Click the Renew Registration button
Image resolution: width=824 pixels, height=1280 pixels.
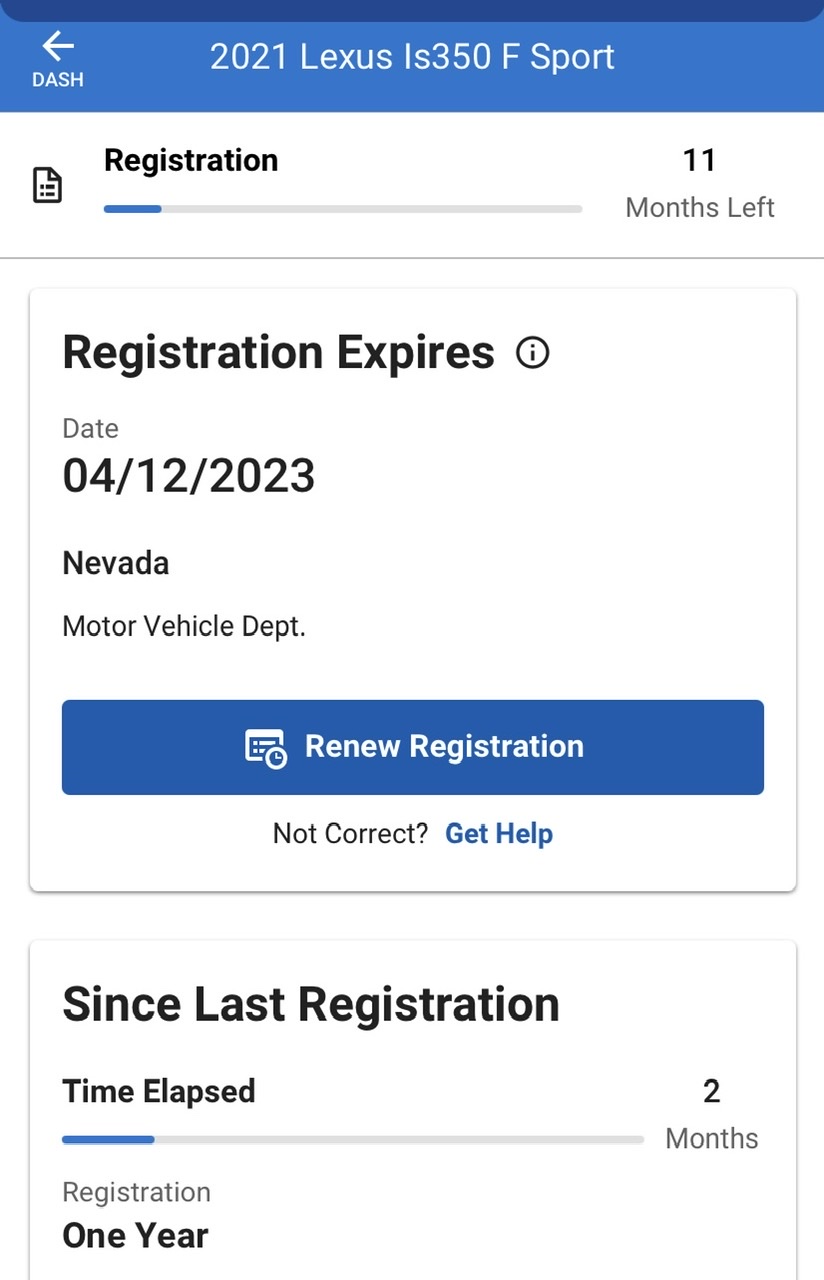(413, 747)
